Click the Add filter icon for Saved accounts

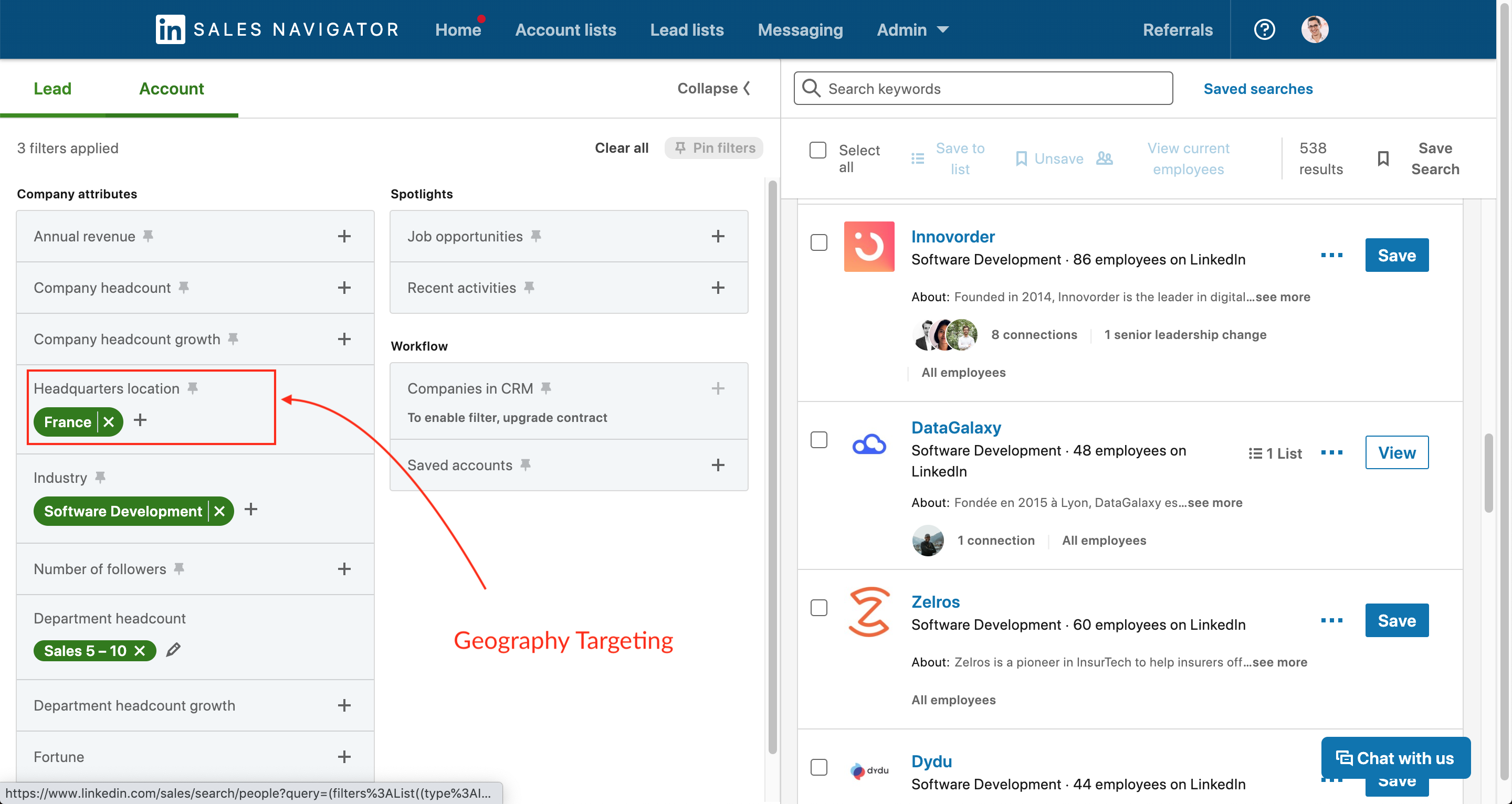click(x=718, y=463)
